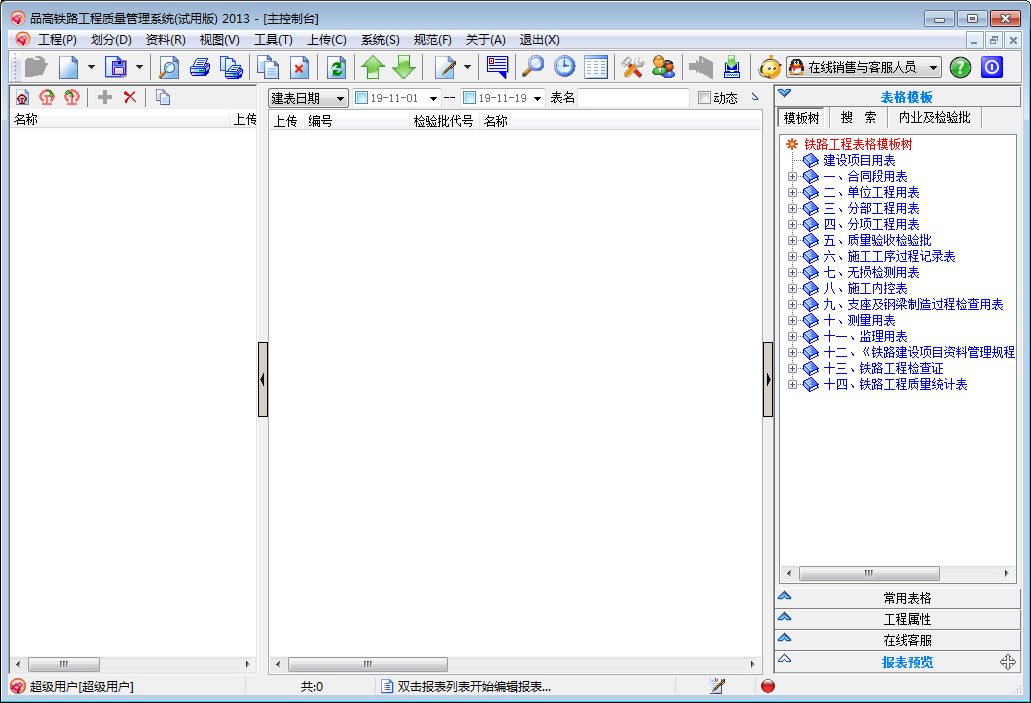The image size is (1031, 703).
Task: Expand the 在线客服 panel
Action: pyautogui.click(x=898, y=640)
